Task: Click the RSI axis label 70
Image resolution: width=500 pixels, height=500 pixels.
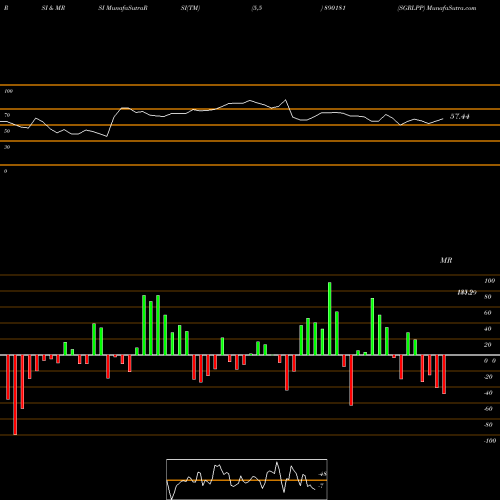Action: pos(7,115)
